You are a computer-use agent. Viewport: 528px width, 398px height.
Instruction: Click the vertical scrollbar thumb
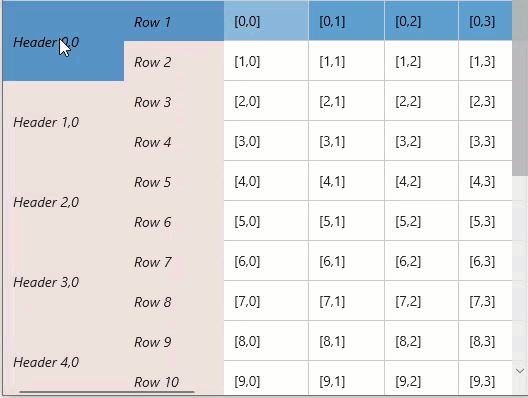tap(520, 88)
